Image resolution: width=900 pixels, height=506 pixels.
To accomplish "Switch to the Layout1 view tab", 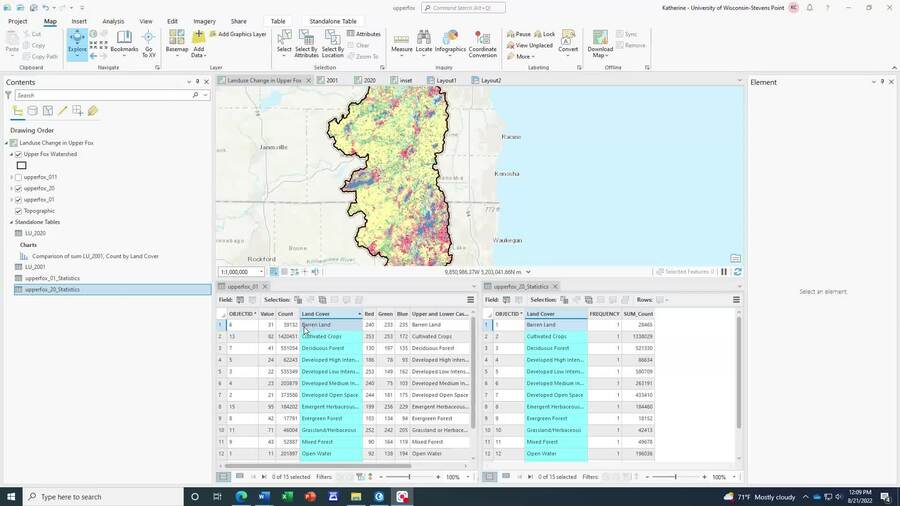I will click(x=442, y=80).
